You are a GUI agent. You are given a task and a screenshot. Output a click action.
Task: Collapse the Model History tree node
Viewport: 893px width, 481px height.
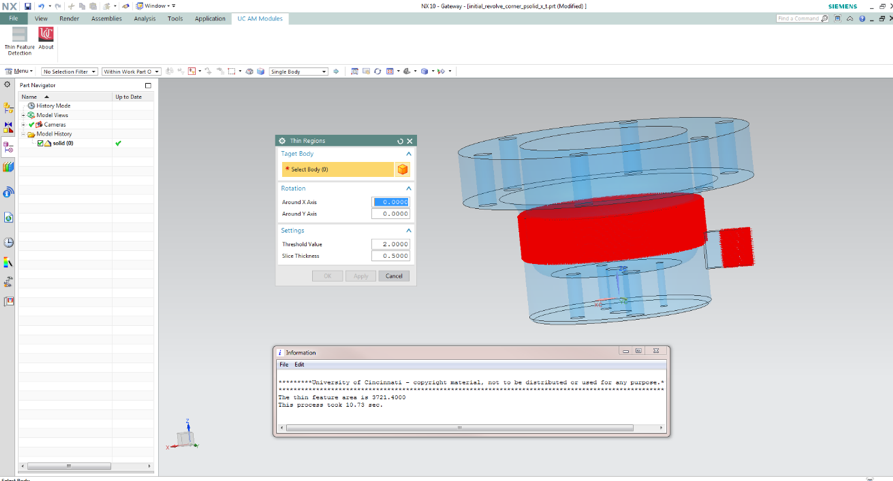(x=23, y=134)
